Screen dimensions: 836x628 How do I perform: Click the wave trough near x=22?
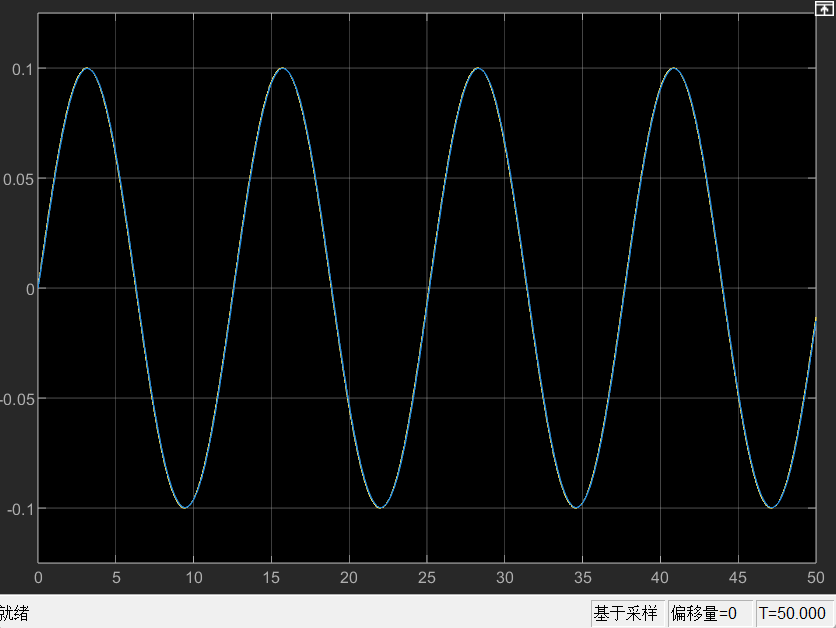[x=380, y=508]
